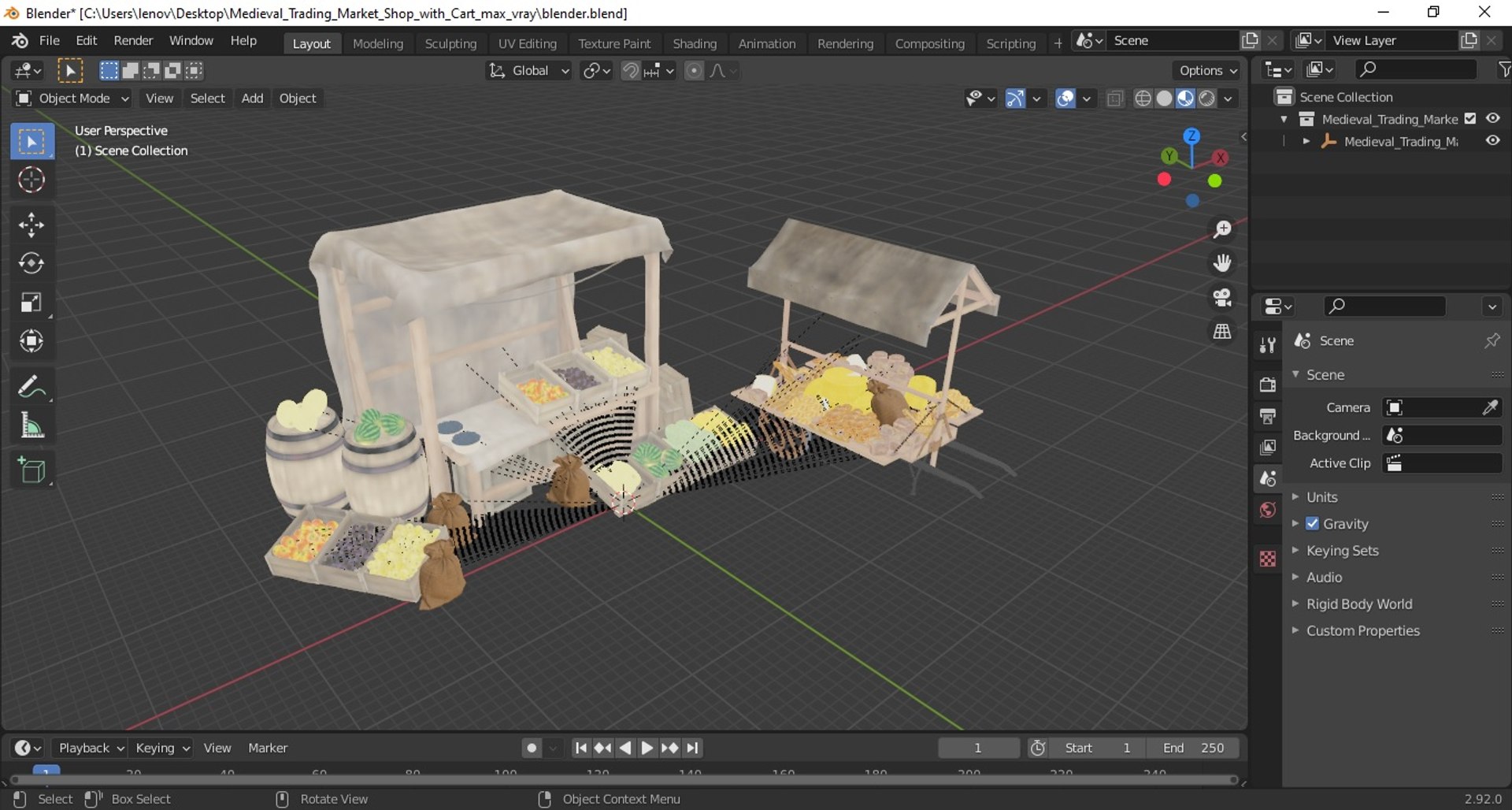Switch to rendered viewport shading
Screen dimensions: 1512x810
pyautogui.click(x=1206, y=98)
